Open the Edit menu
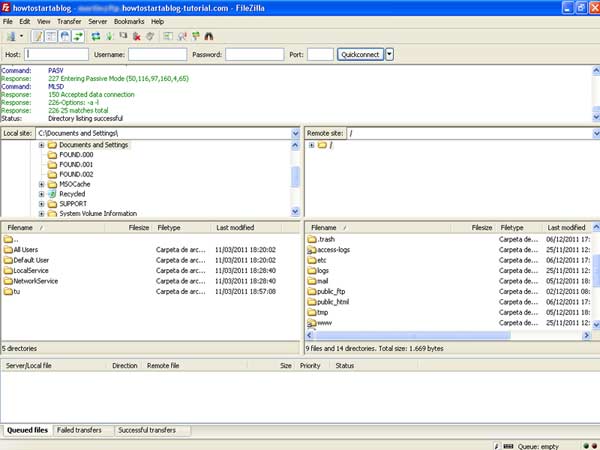This screenshot has width=600, height=450. tap(25, 21)
